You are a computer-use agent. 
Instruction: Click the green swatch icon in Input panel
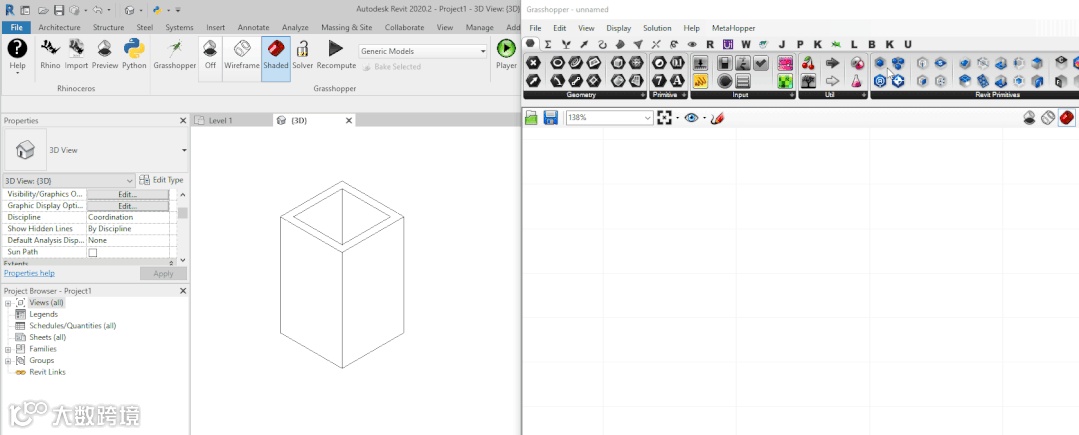pos(785,81)
